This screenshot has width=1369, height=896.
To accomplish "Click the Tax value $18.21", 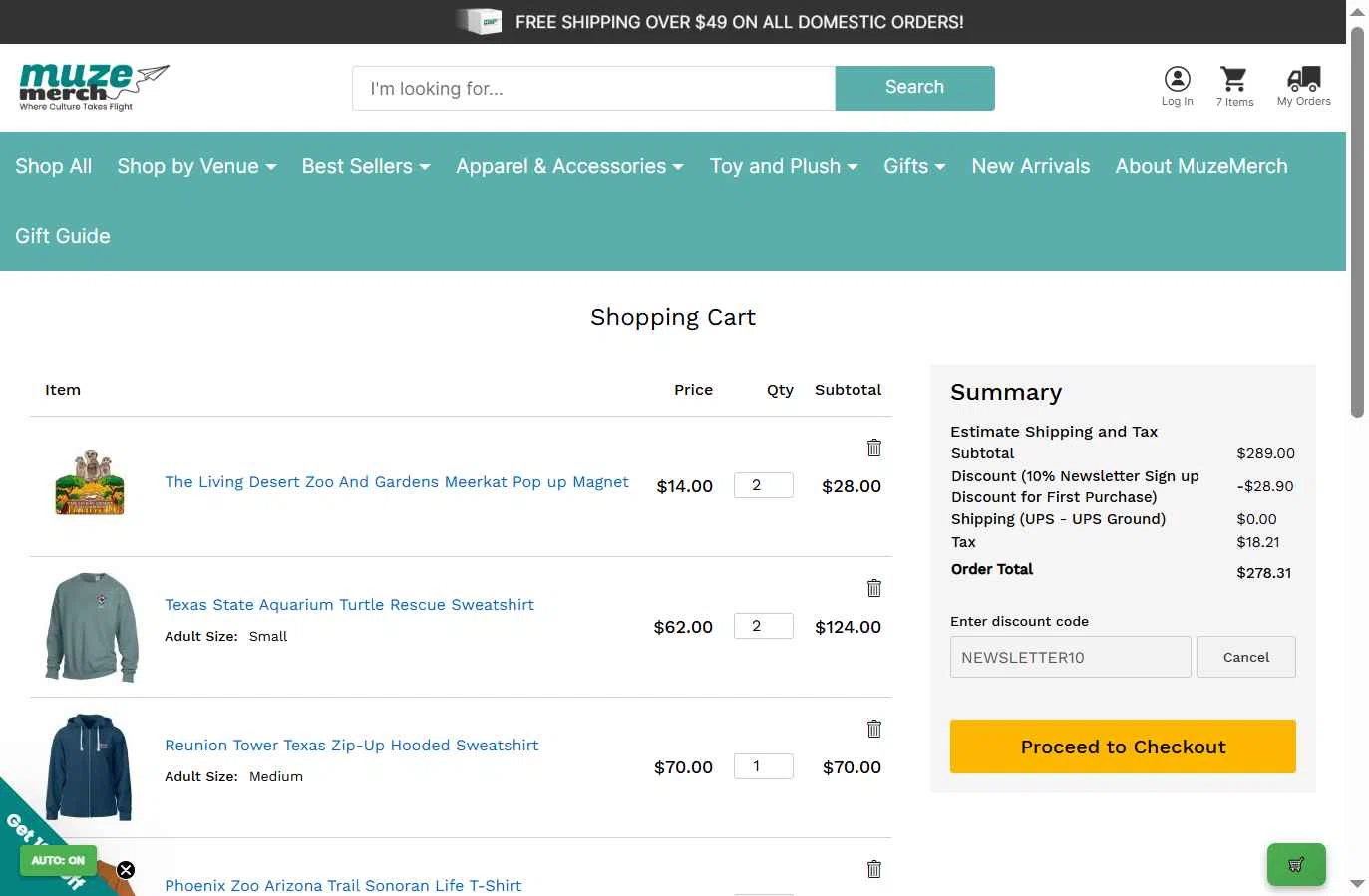I will tap(1258, 542).
